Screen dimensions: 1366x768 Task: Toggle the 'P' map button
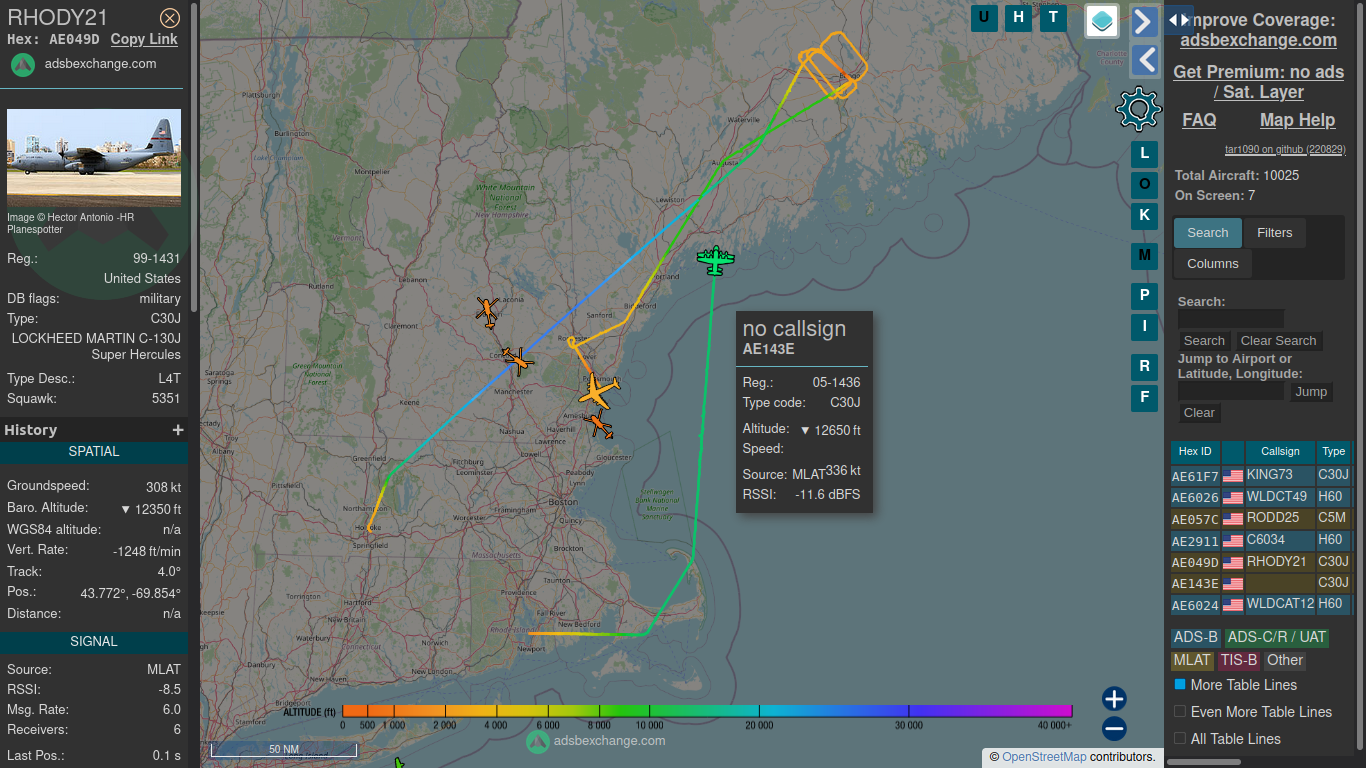(1145, 296)
